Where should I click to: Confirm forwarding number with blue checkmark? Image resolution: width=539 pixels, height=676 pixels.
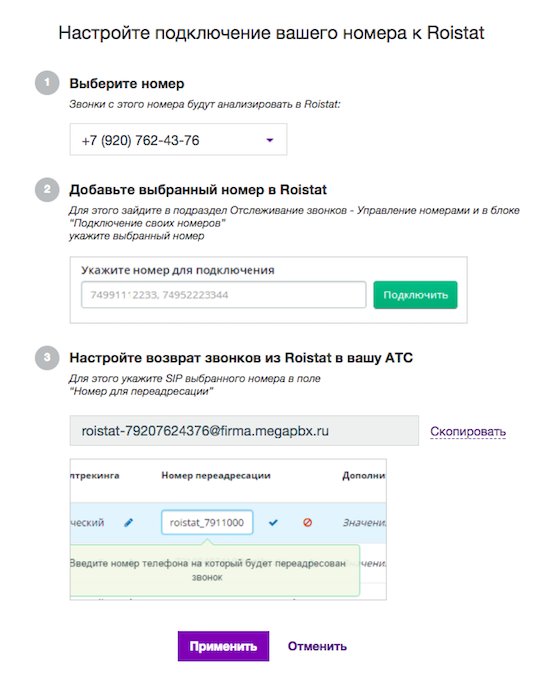click(x=273, y=523)
